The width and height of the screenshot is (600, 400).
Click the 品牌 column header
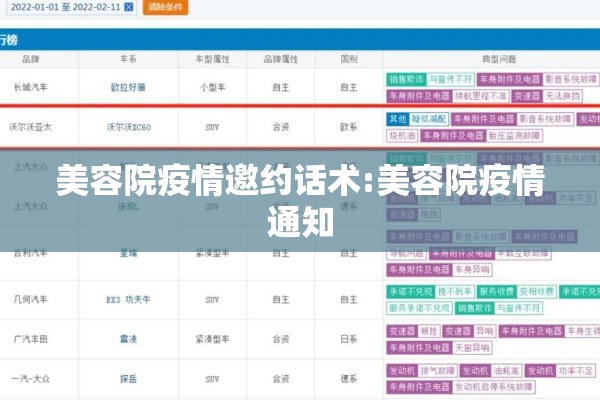click(x=31, y=59)
